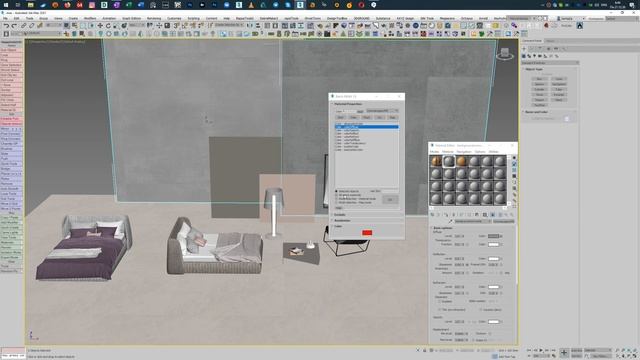
Task: Click the large button beside dialog radio options
Action: tap(390, 199)
